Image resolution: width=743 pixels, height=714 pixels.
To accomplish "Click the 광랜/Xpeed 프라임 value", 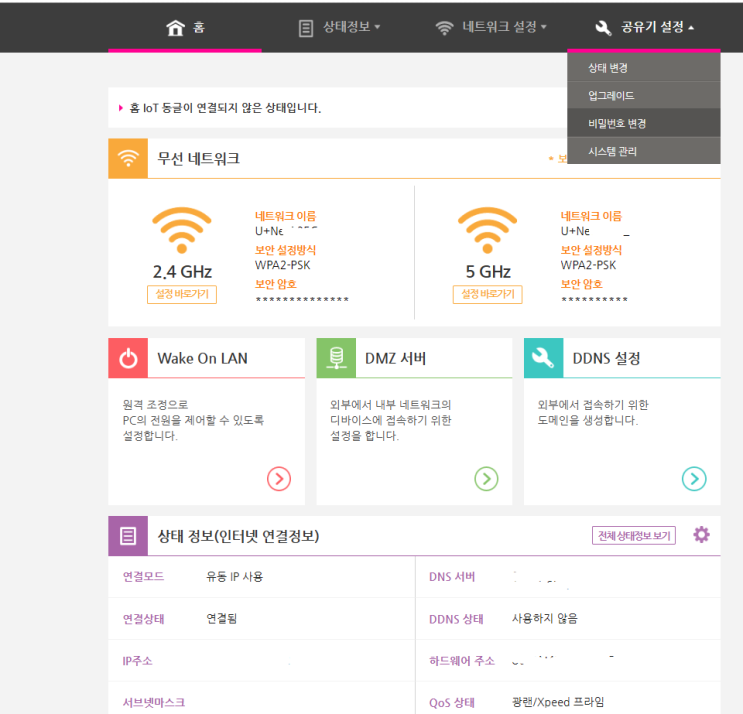I will (x=558, y=702).
